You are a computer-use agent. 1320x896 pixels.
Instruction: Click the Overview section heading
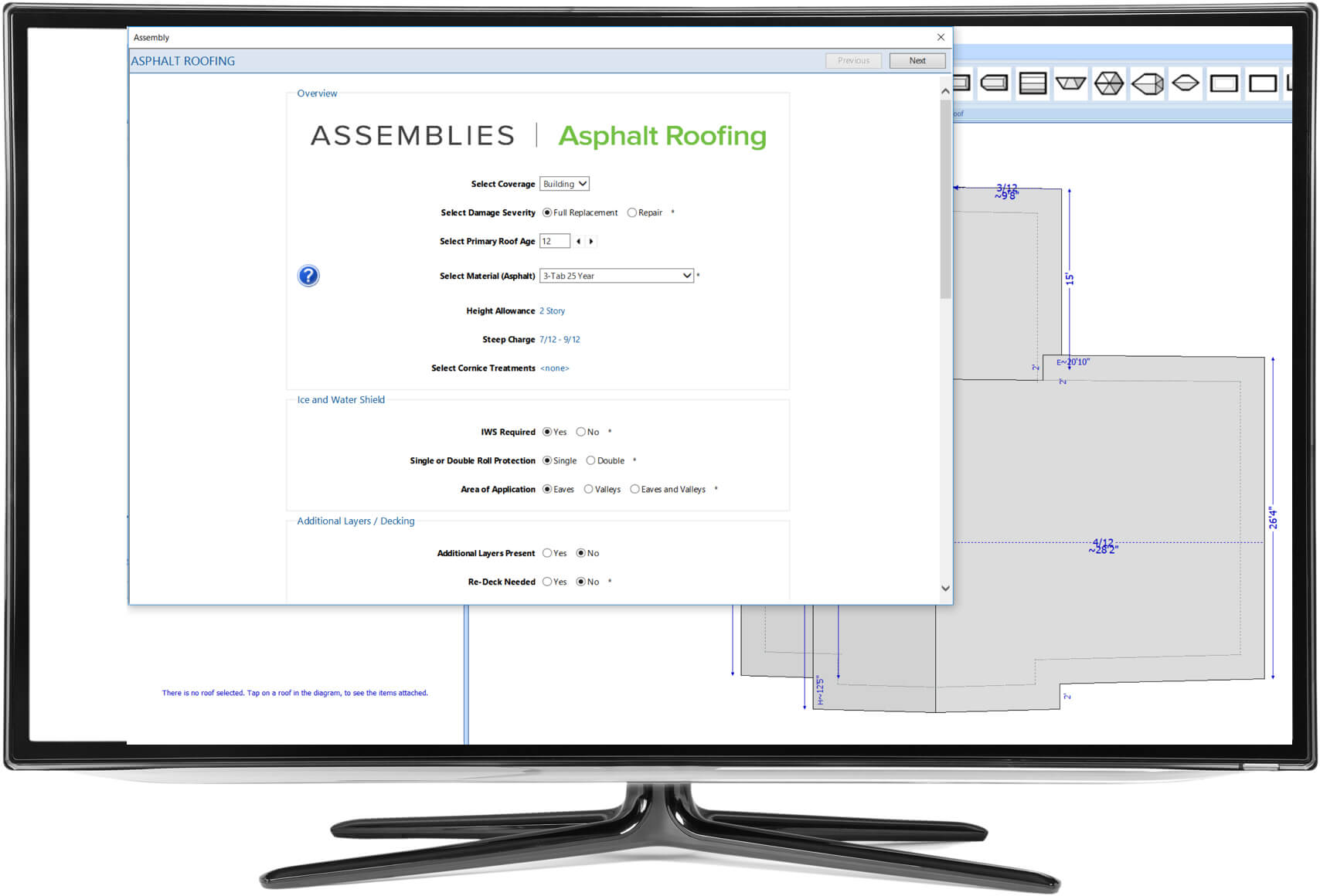pyautogui.click(x=317, y=93)
